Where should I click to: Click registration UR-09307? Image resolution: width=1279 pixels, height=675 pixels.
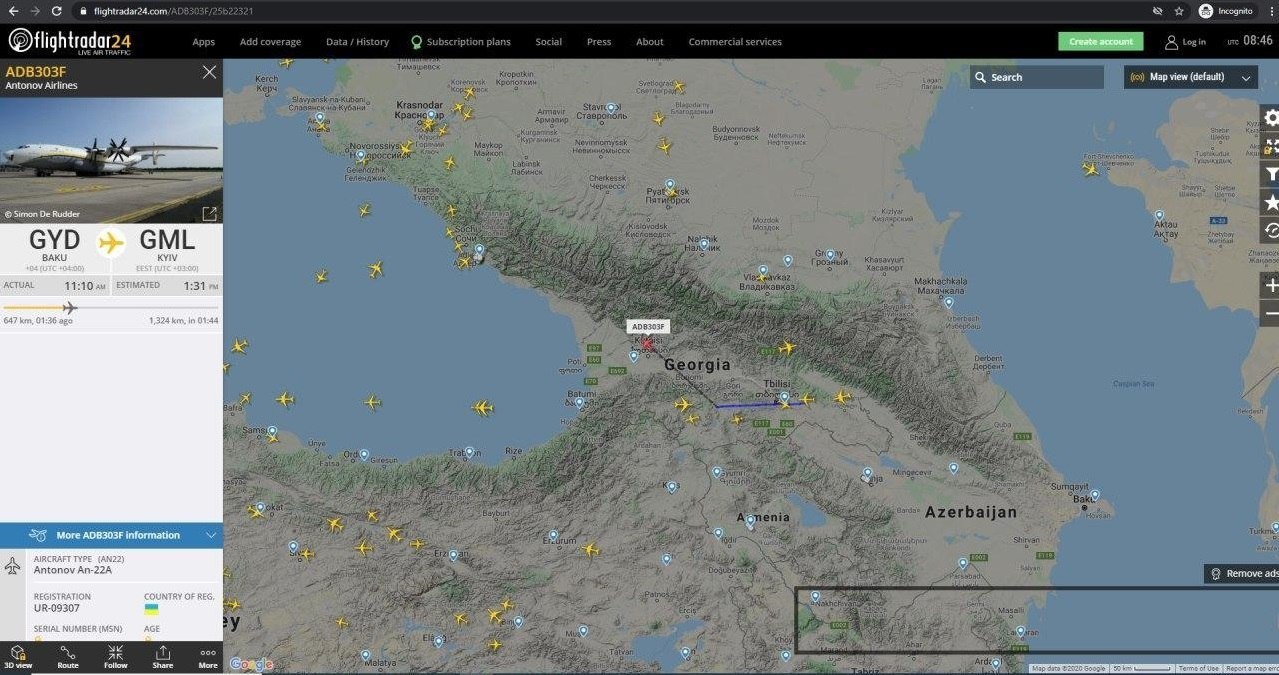pyautogui.click(x=57, y=607)
